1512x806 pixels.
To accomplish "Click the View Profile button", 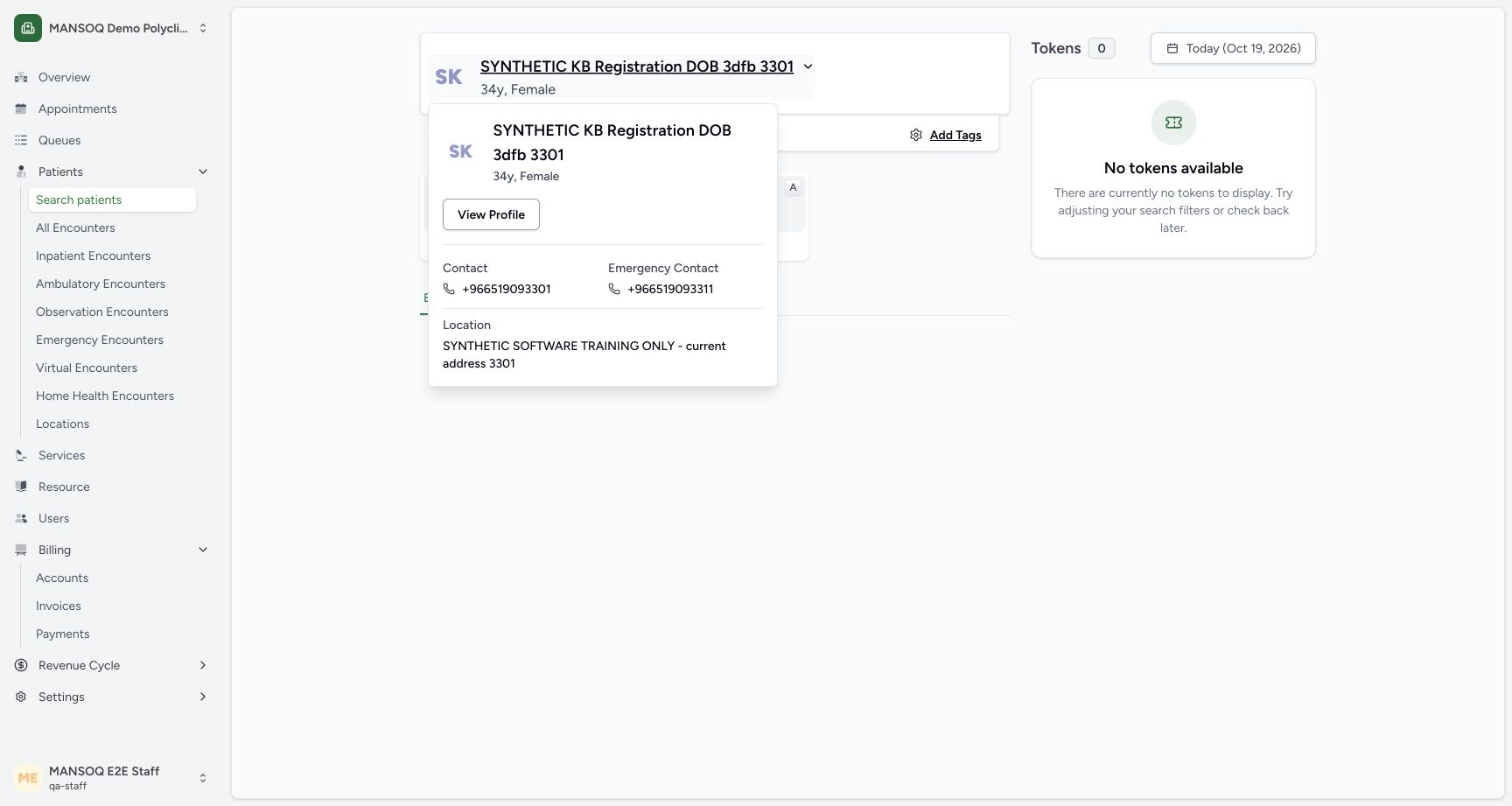I will (x=491, y=214).
